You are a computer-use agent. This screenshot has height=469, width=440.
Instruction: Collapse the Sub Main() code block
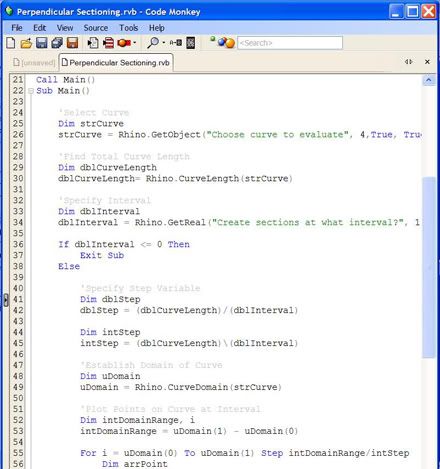click(31, 91)
